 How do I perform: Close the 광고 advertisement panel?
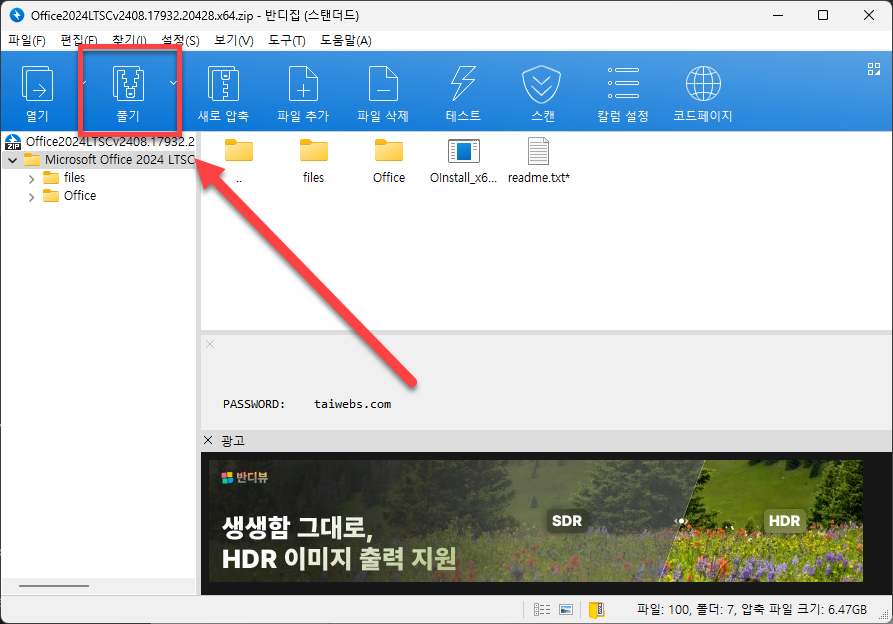[208, 440]
